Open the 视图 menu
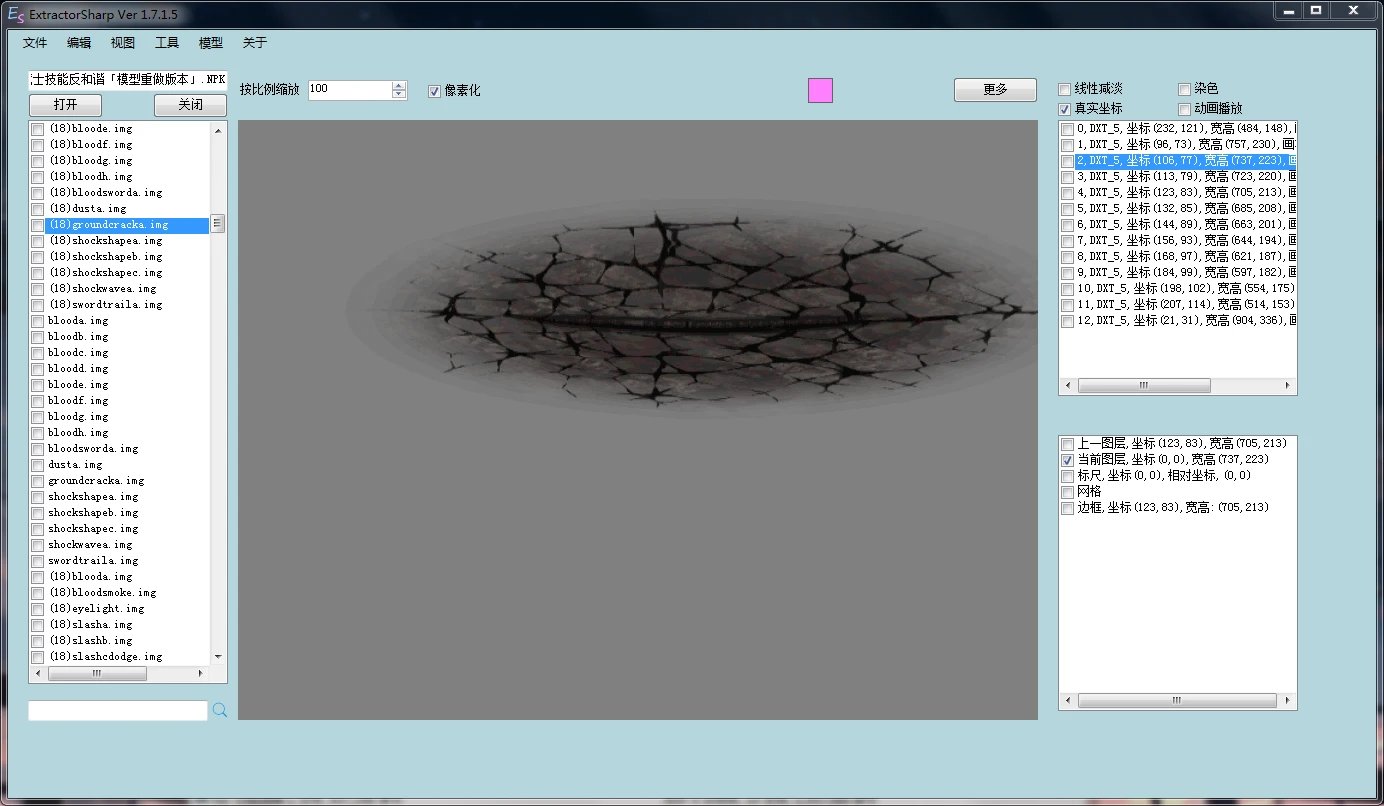The height and width of the screenshot is (806, 1384). coord(123,43)
